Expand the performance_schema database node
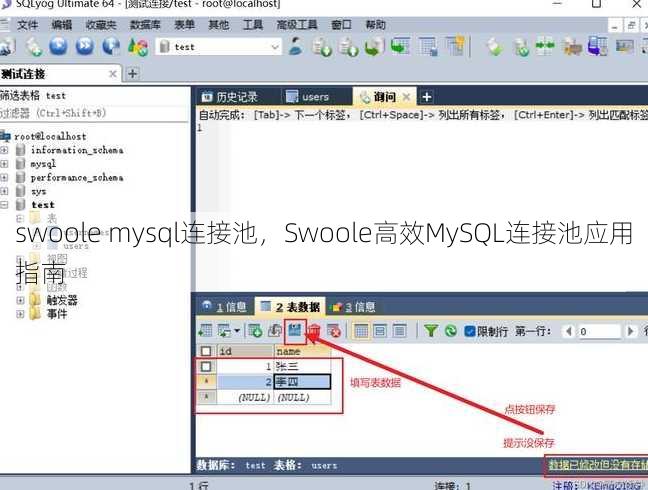This screenshot has height=490, width=648. [x=4, y=177]
